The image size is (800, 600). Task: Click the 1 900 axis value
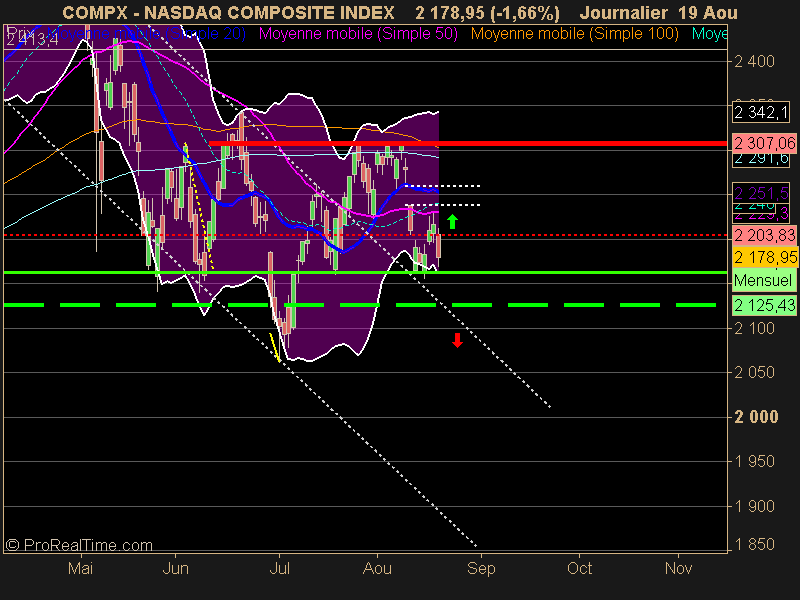[x=754, y=506]
